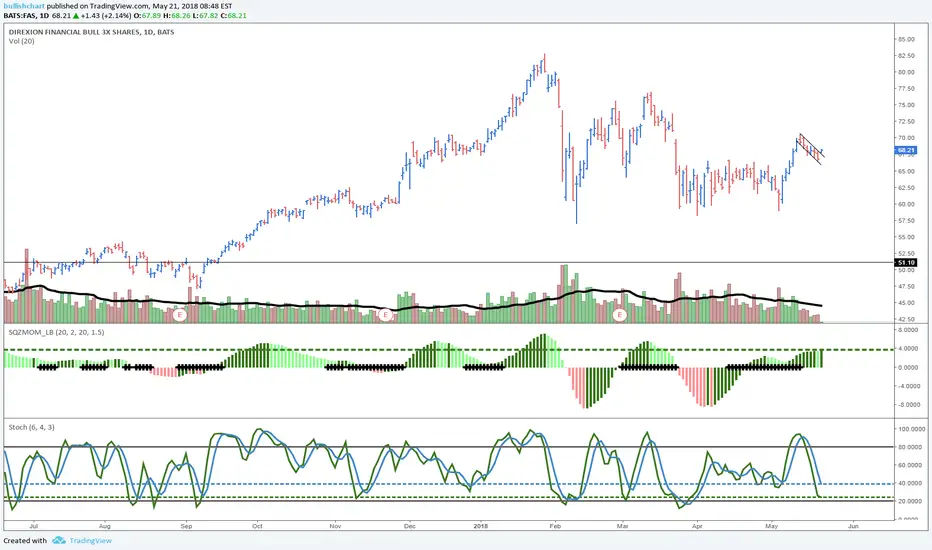Click the earnings E marker nearest Mar

(x=620, y=314)
